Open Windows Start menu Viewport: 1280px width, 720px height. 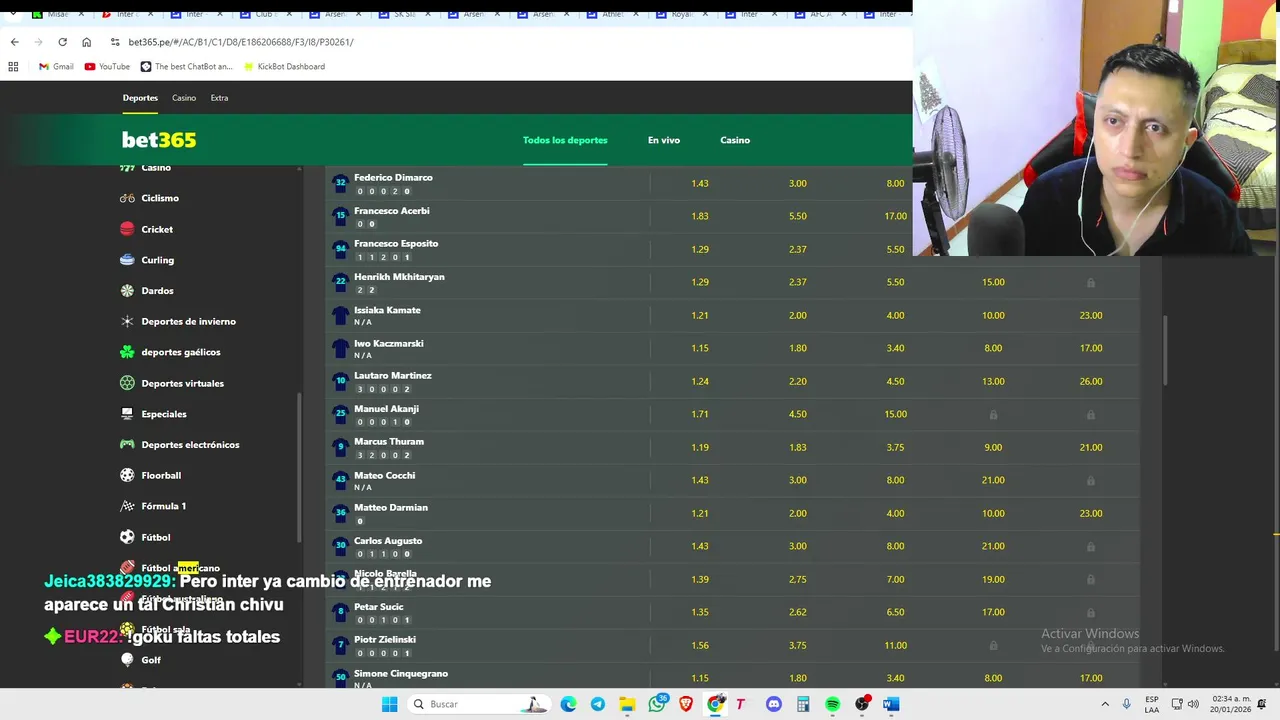pos(389,704)
